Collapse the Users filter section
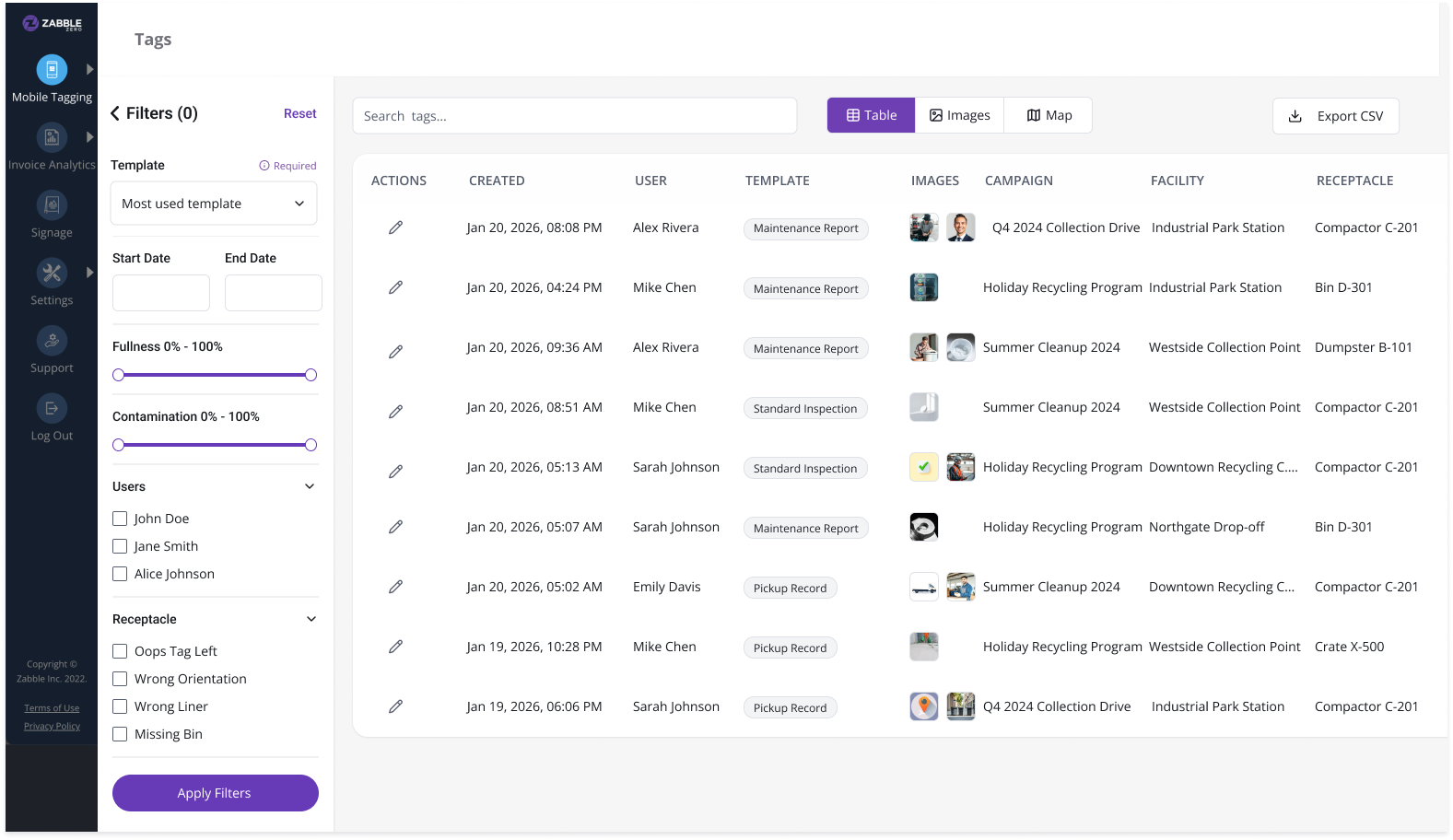 coord(310,486)
